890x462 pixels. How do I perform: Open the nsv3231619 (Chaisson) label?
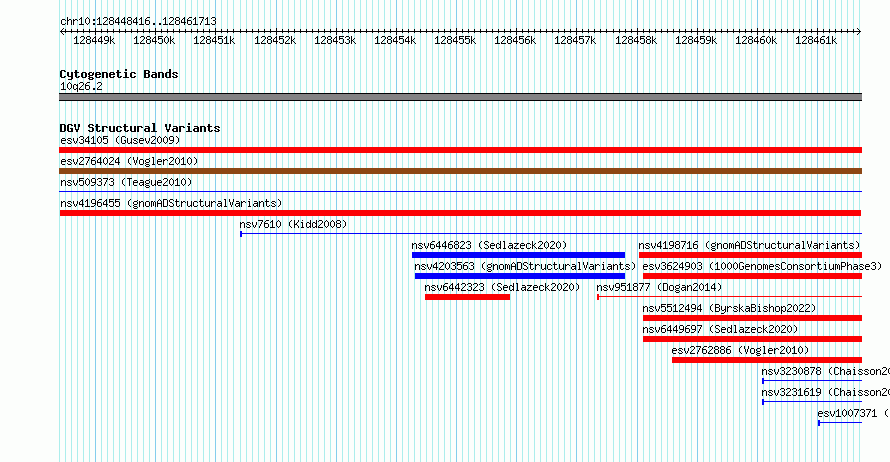pyautogui.click(x=825, y=392)
